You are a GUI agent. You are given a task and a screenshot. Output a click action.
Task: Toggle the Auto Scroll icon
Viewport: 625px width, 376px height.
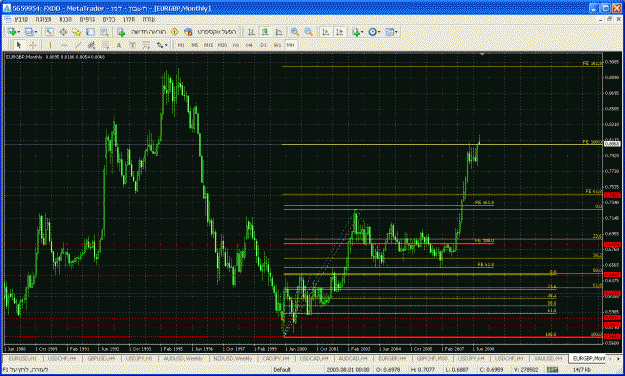click(x=326, y=32)
